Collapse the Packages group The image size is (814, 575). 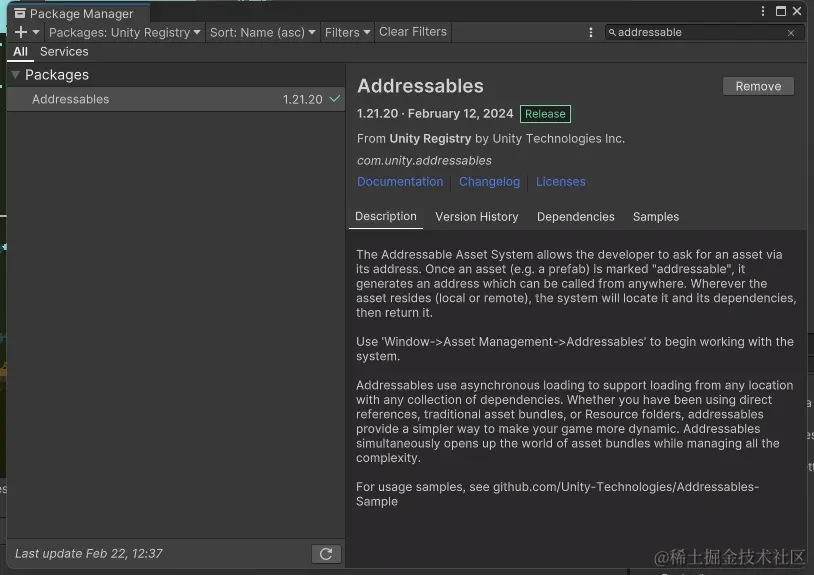tap(16, 75)
